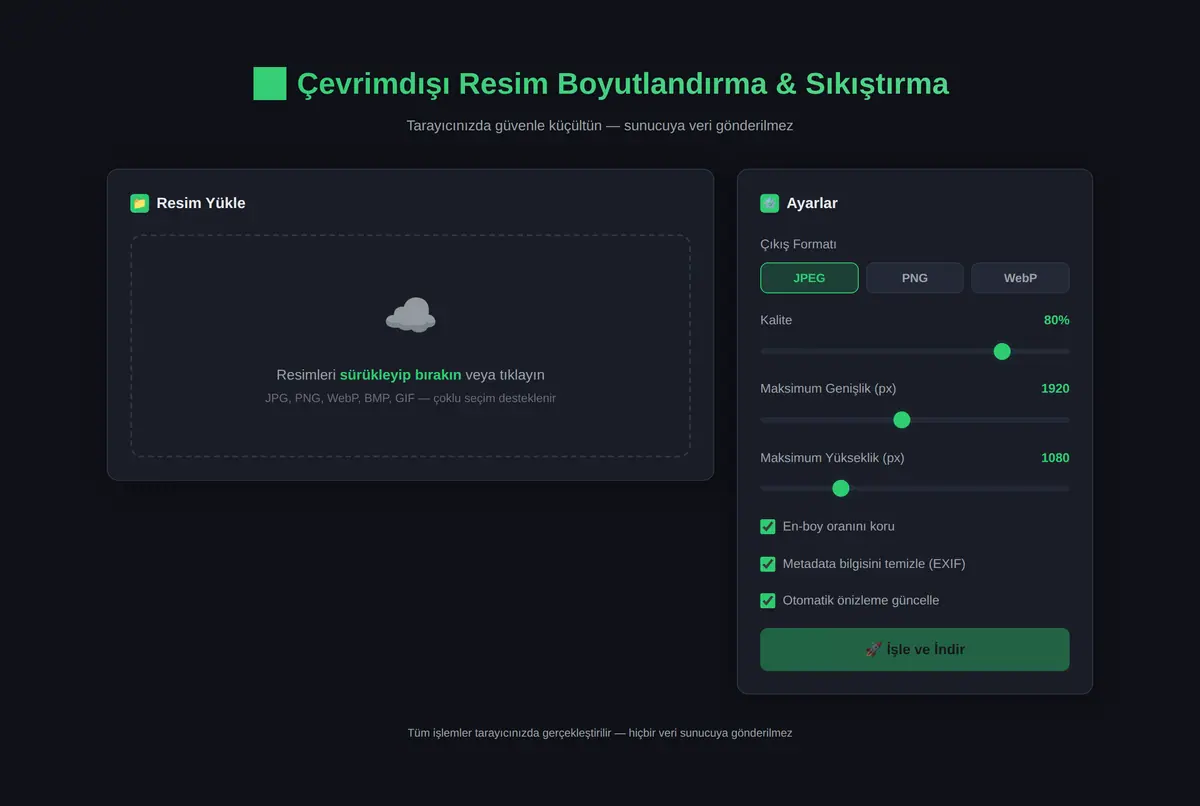
Task: Click the Kalite label
Action: coord(776,320)
